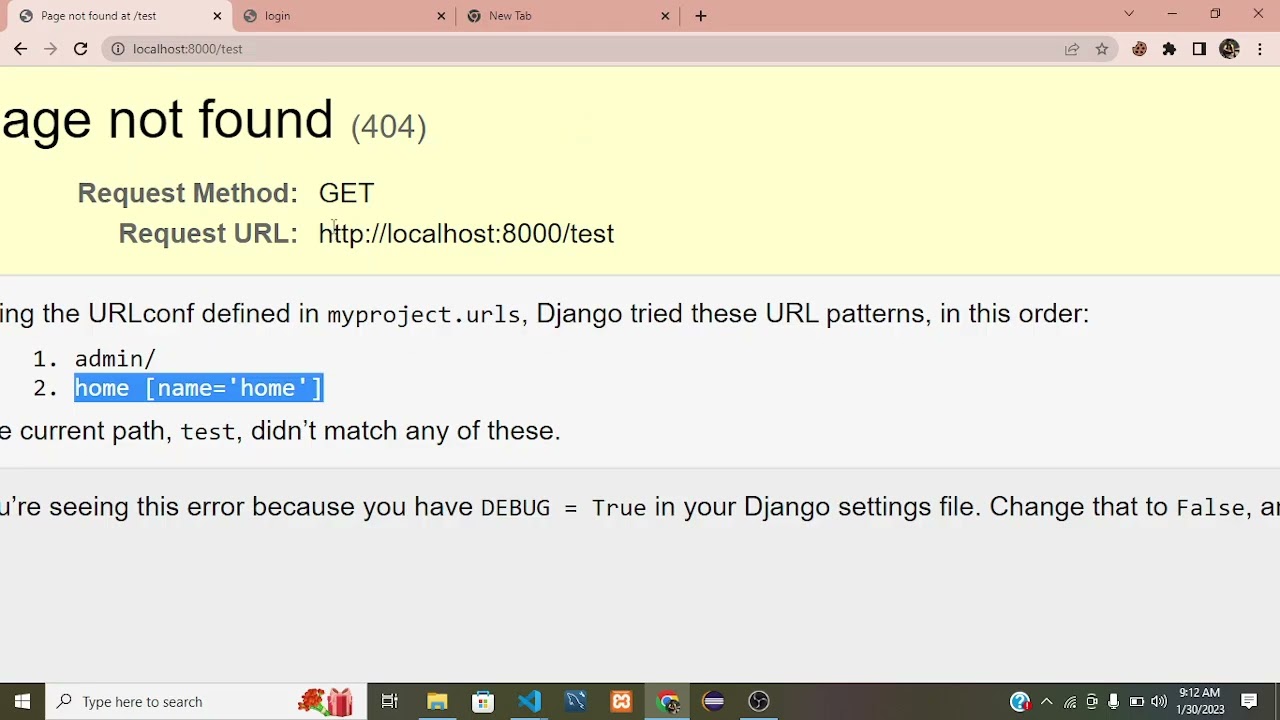The height and width of the screenshot is (720, 1280).
Task: Click the admin/ URL pattern
Action: 115,358
